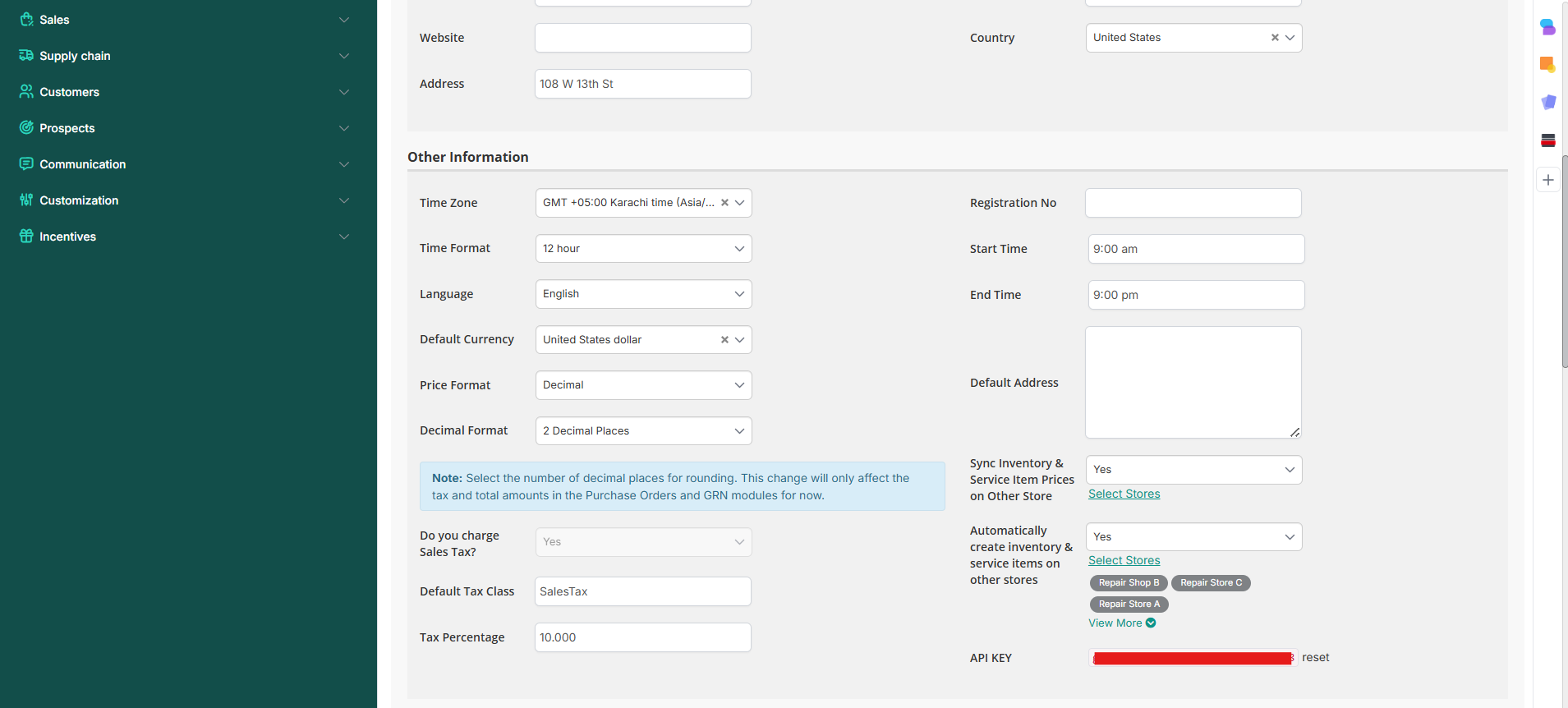Expand View More stores list

1121,623
